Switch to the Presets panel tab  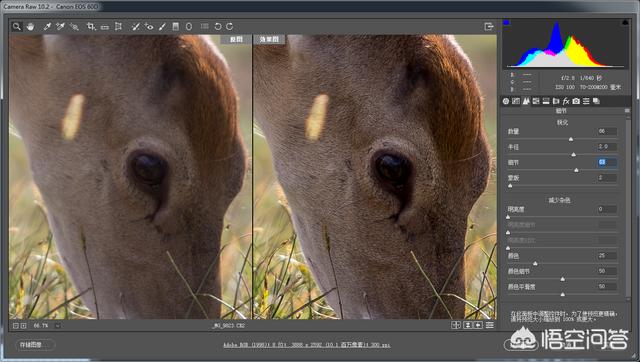click(x=586, y=101)
